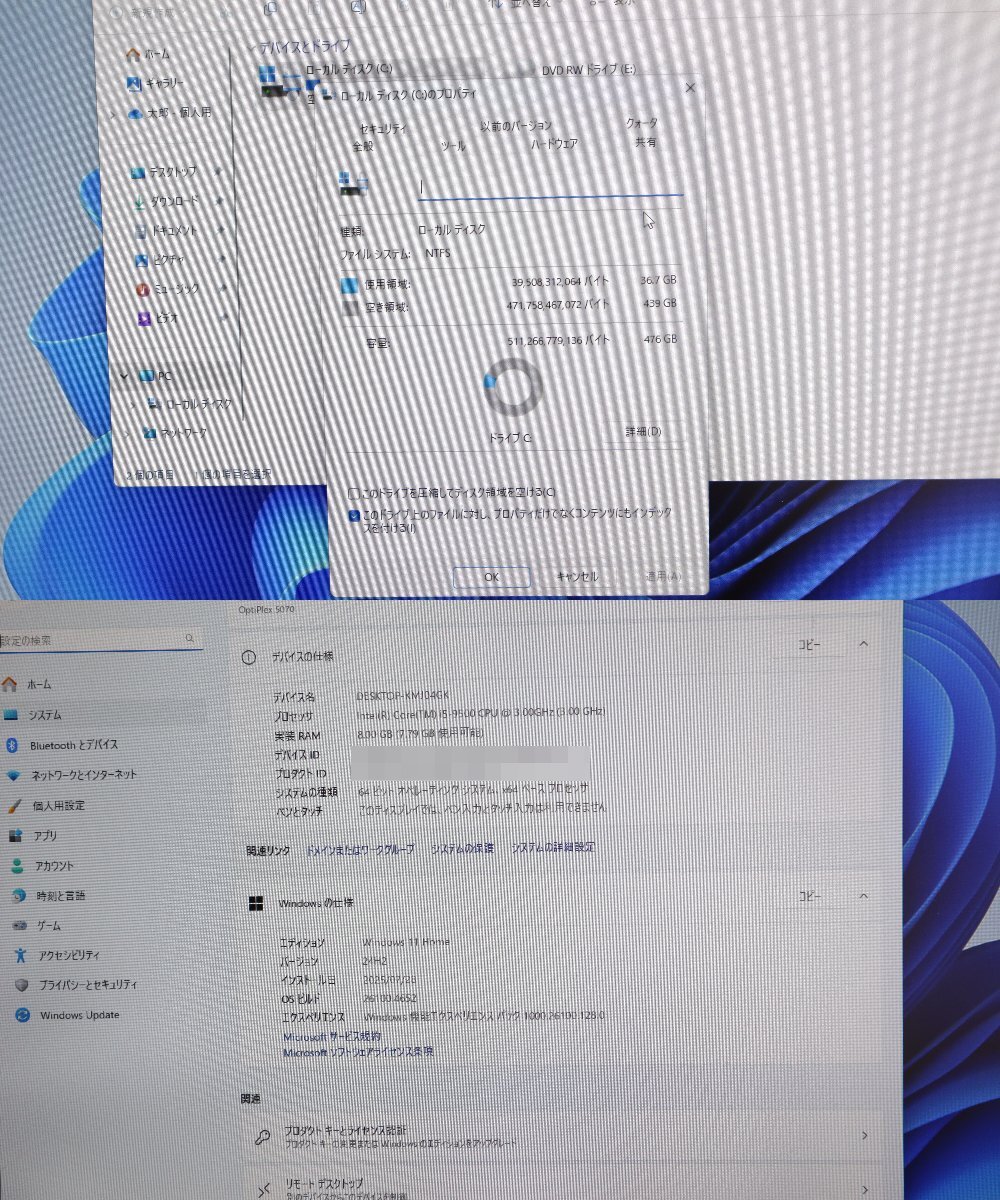Open Microsoft サービス規約 link

pyautogui.click(x=332, y=1036)
